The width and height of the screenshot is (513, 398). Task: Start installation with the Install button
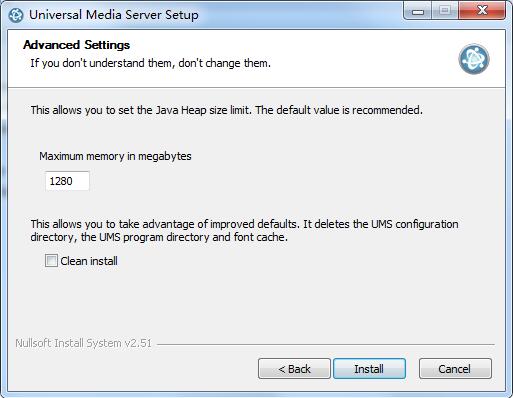[369, 369]
